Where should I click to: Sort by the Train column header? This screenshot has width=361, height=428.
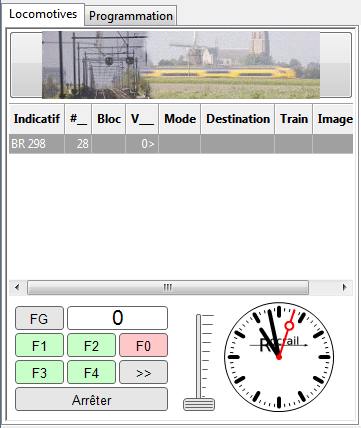pyautogui.click(x=294, y=119)
